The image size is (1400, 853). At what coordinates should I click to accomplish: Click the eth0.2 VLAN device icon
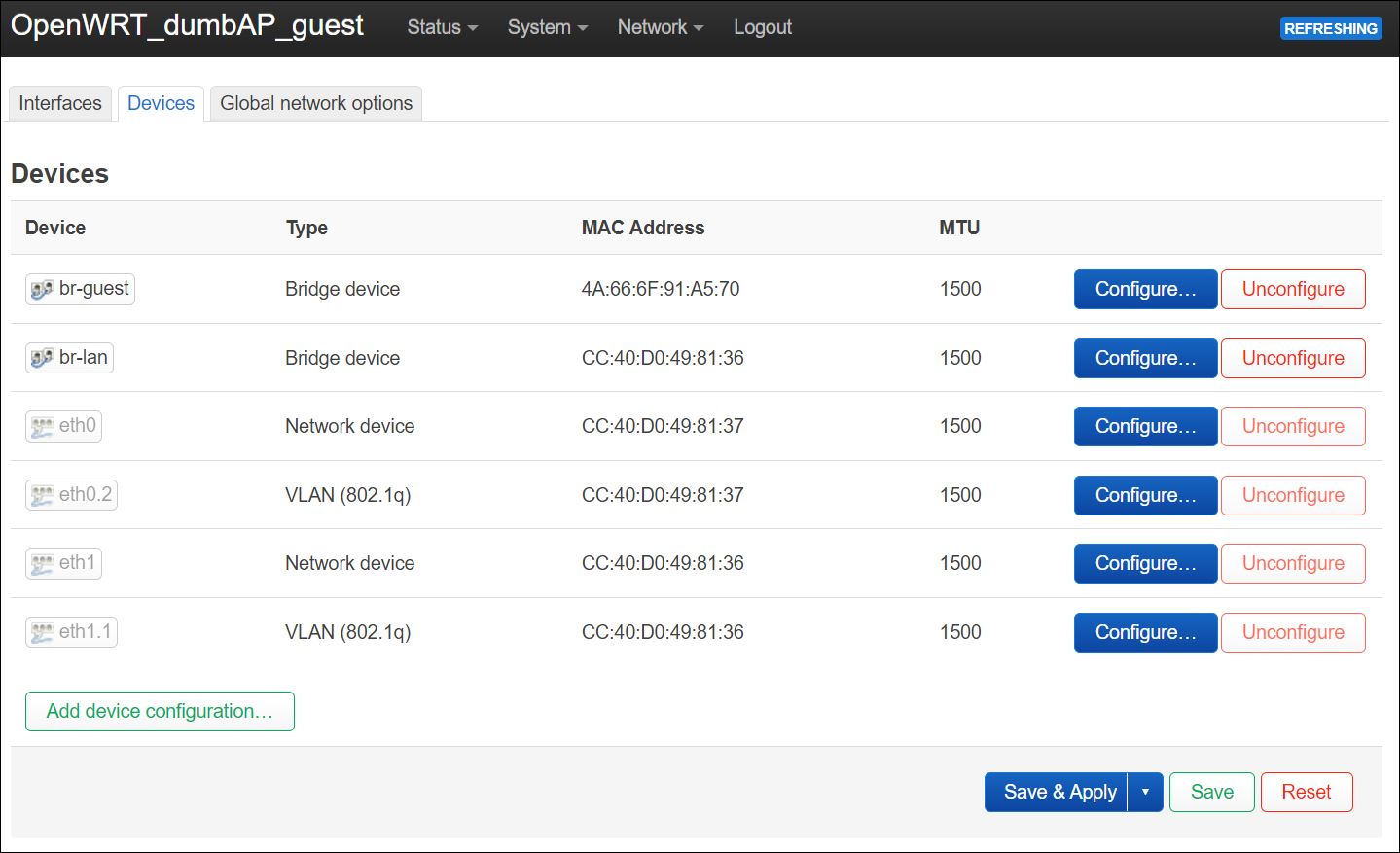(42, 495)
